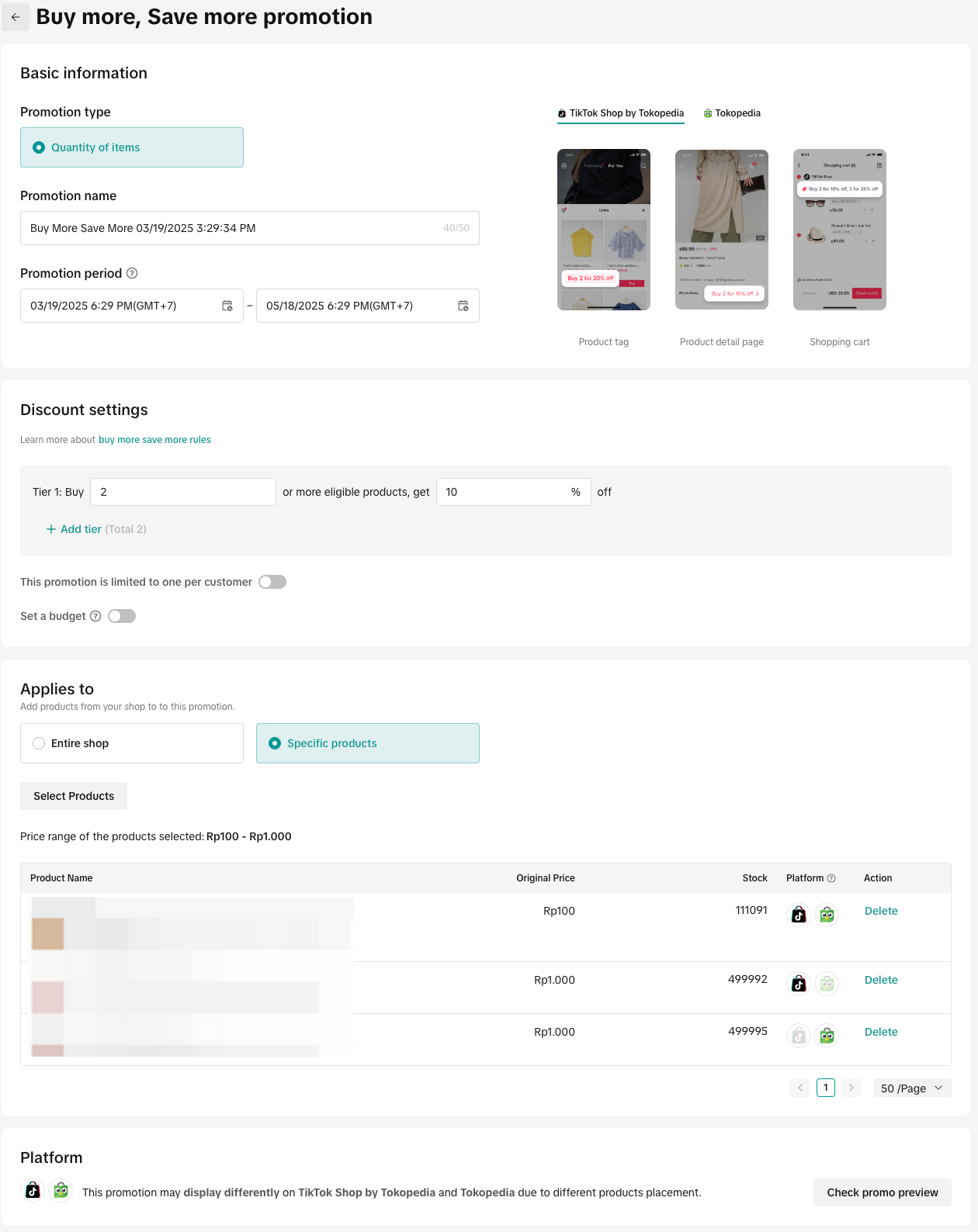This screenshot has width=978, height=1232.
Task: Switch to TikTok Shop by Tokopedia tab
Action: 621,113
